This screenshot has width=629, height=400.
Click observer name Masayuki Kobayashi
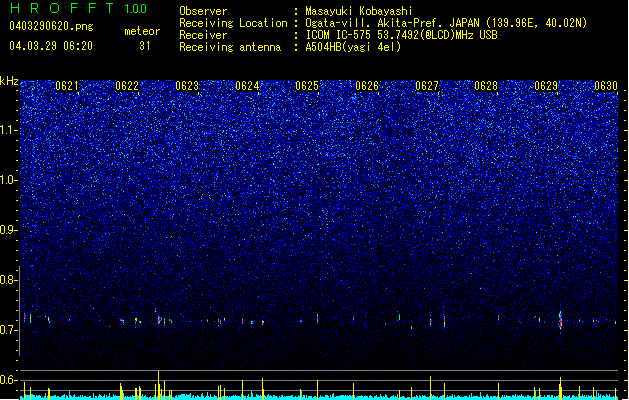tap(359, 11)
